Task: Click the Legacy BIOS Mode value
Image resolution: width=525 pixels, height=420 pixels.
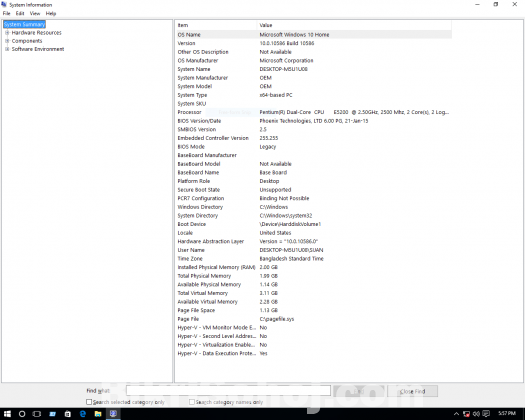Action: pos(268,147)
